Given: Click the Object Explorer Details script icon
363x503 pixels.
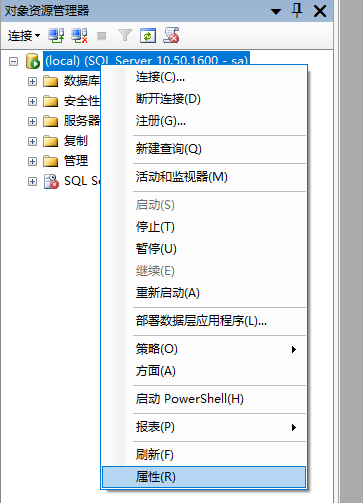Looking at the screenshot, I should 171,35.
